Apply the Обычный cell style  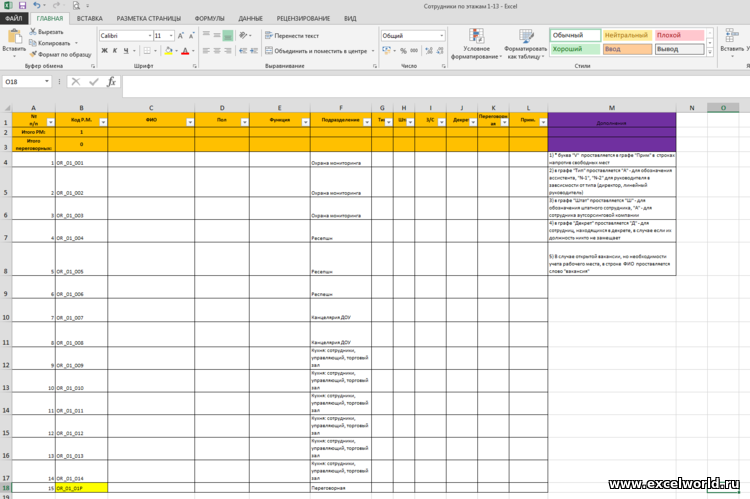575,35
